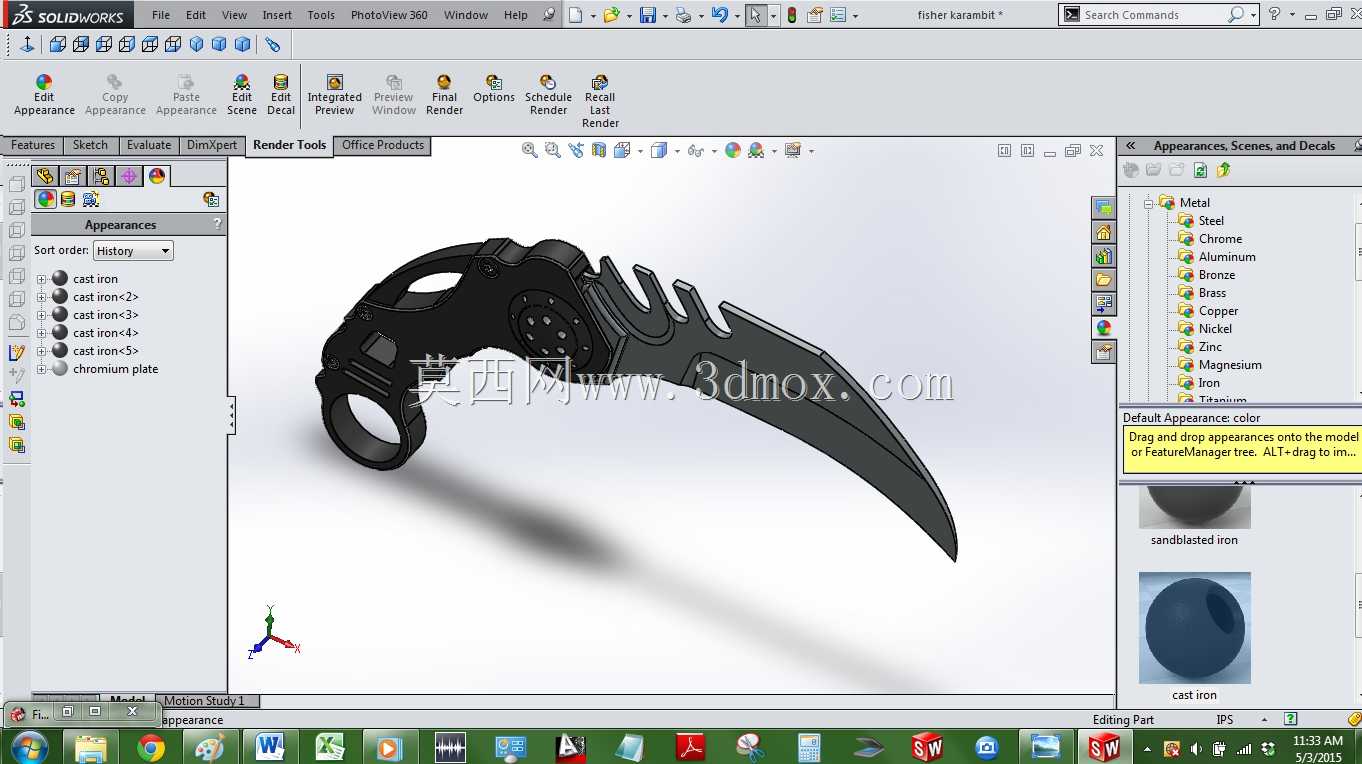The height and width of the screenshot is (764, 1362).
Task: Open File Explorer task pane tab
Action: 1104,280
